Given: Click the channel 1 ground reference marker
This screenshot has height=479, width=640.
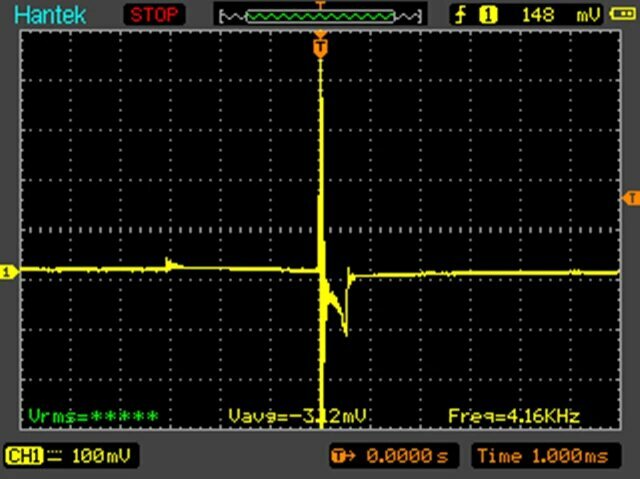Looking at the screenshot, I should [x=8, y=272].
